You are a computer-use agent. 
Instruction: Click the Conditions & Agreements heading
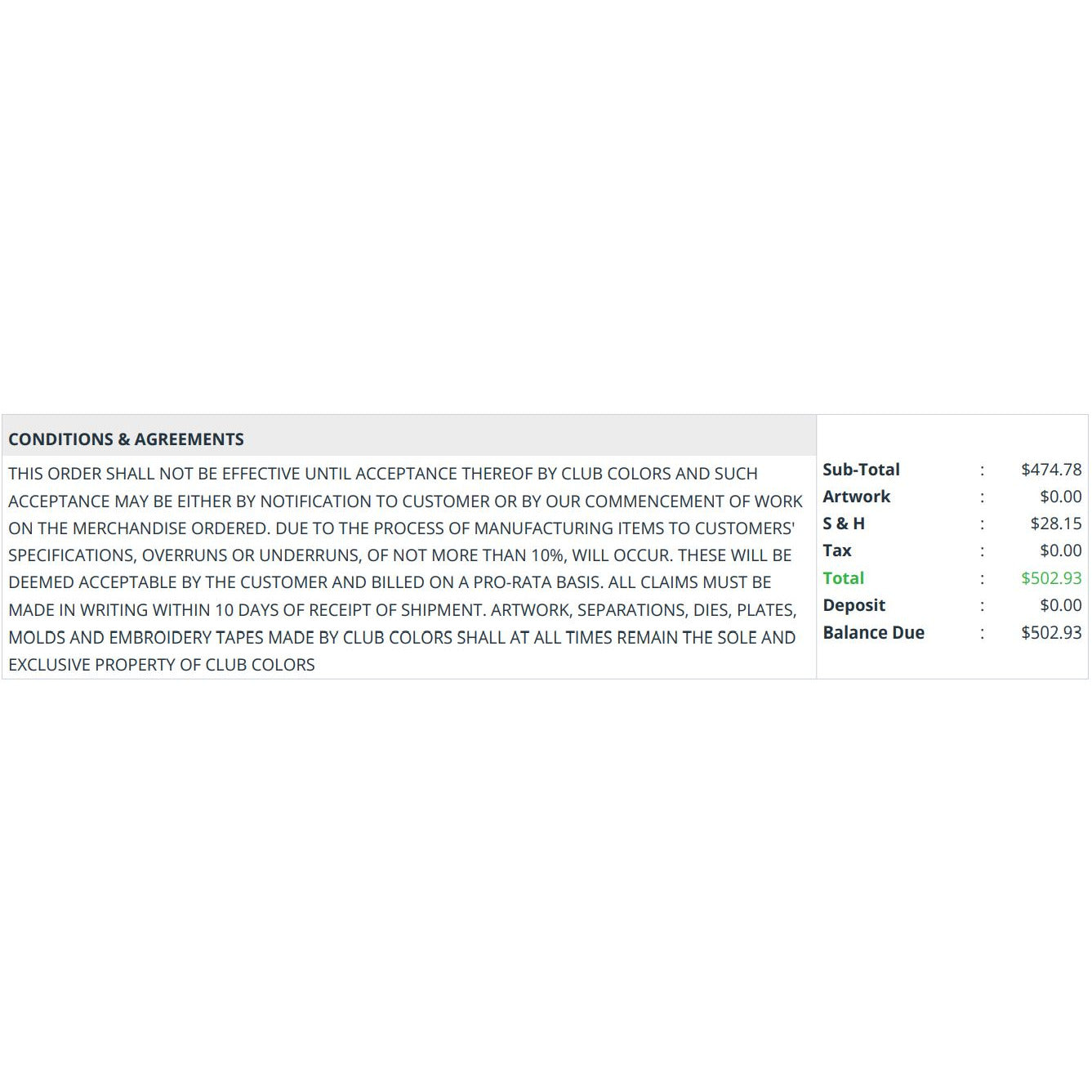click(126, 439)
